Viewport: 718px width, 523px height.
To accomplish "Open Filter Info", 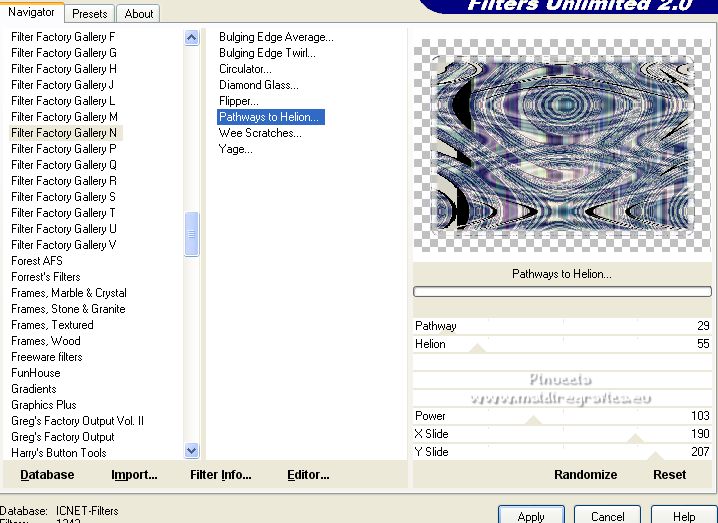I will tap(221, 475).
